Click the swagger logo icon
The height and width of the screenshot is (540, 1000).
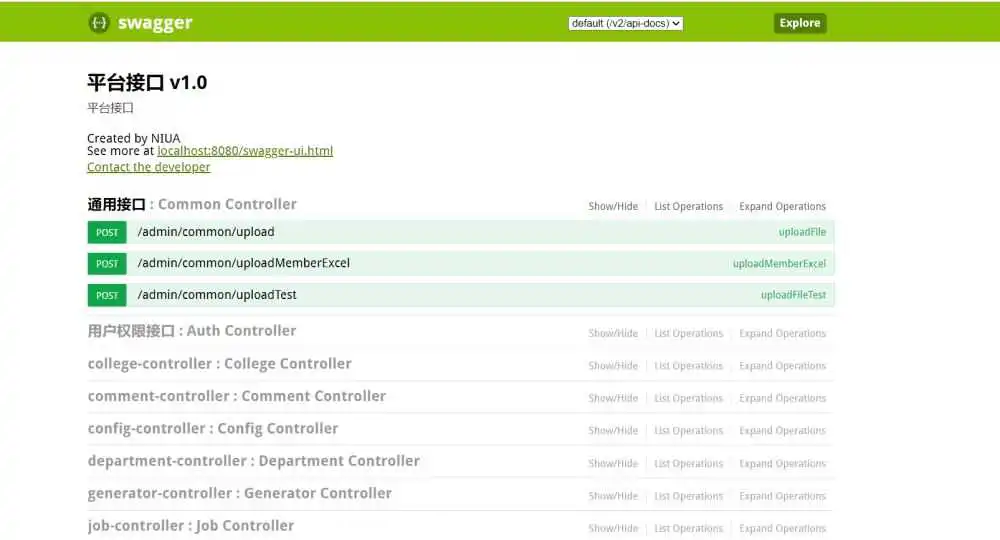[x=99, y=23]
